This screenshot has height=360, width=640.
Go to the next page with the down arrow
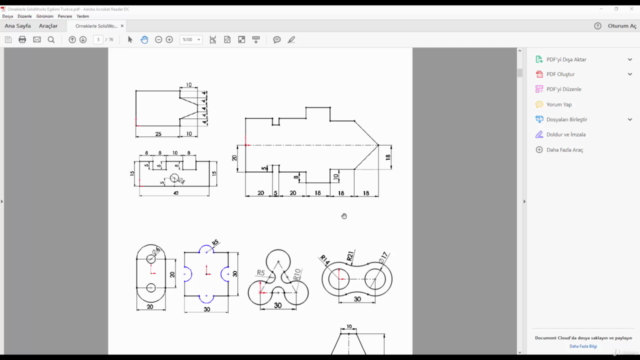tap(83, 40)
